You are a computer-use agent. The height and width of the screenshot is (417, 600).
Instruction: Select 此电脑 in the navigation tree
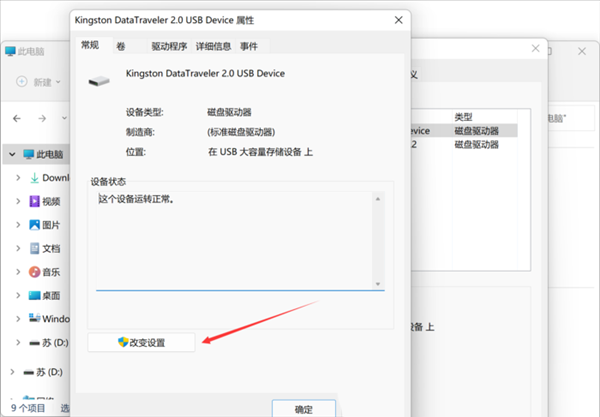coord(36,154)
